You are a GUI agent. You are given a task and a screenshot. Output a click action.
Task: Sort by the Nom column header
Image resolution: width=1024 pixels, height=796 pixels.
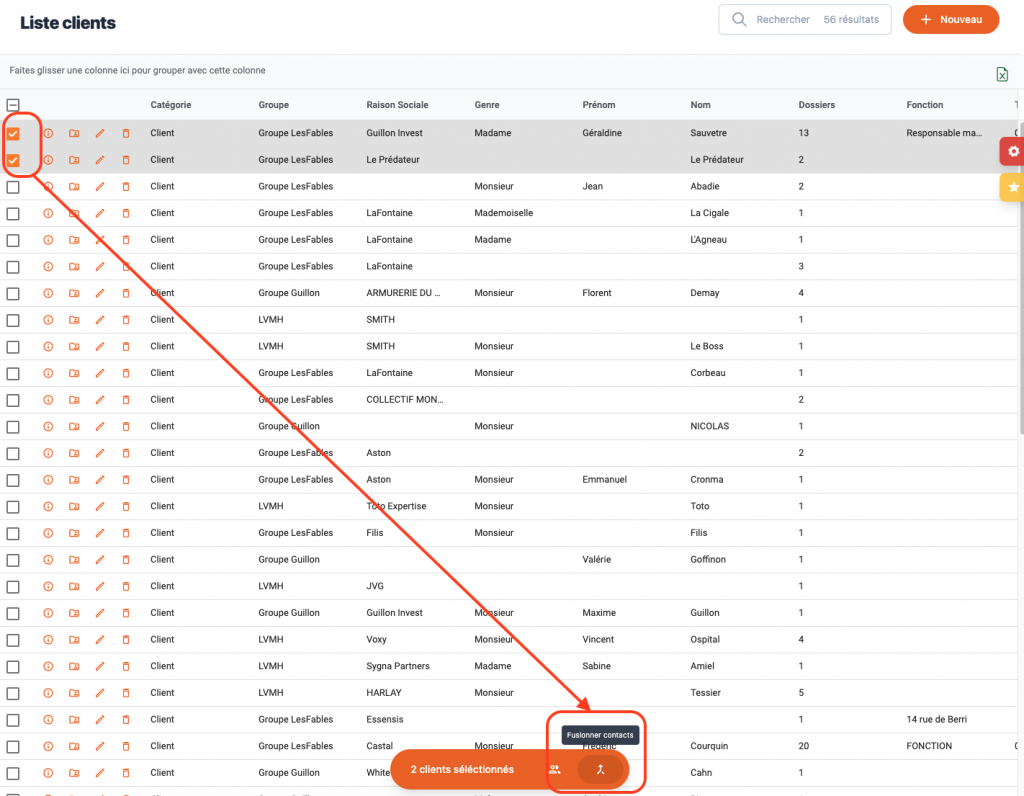point(699,105)
